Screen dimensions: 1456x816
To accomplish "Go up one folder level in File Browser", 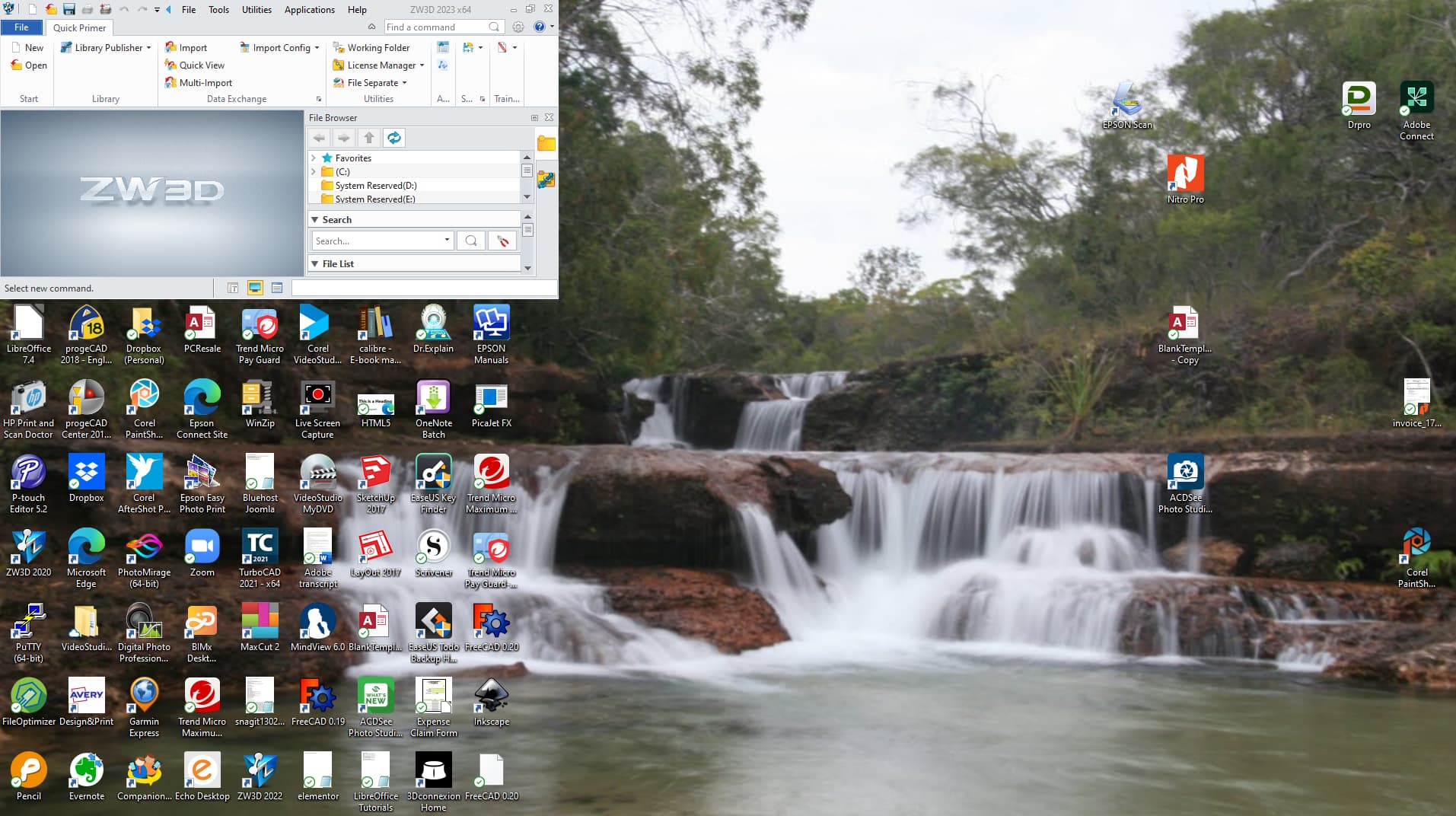I will (x=369, y=138).
